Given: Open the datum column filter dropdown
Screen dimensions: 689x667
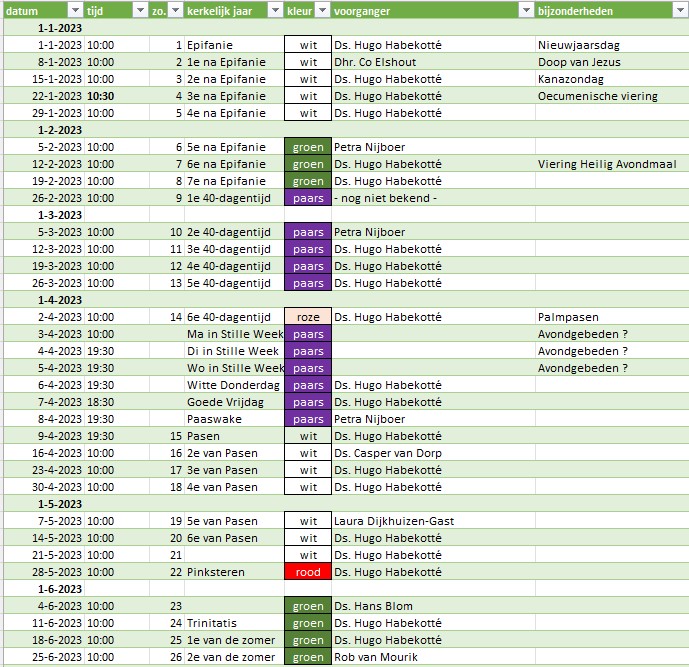Looking at the screenshot, I should pyautogui.click(x=75, y=11).
